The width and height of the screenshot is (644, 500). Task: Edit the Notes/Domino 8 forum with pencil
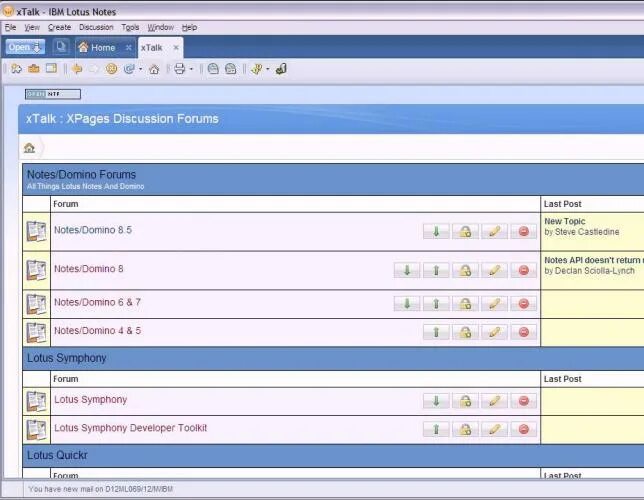[494, 270]
